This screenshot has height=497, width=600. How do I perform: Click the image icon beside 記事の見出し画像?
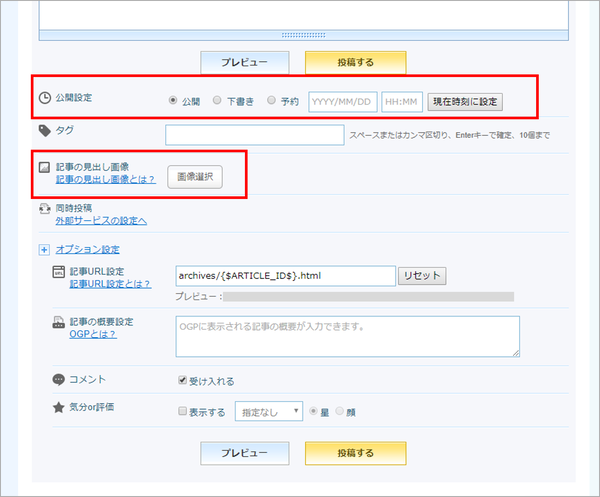pyautogui.click(x=44, y=167)
